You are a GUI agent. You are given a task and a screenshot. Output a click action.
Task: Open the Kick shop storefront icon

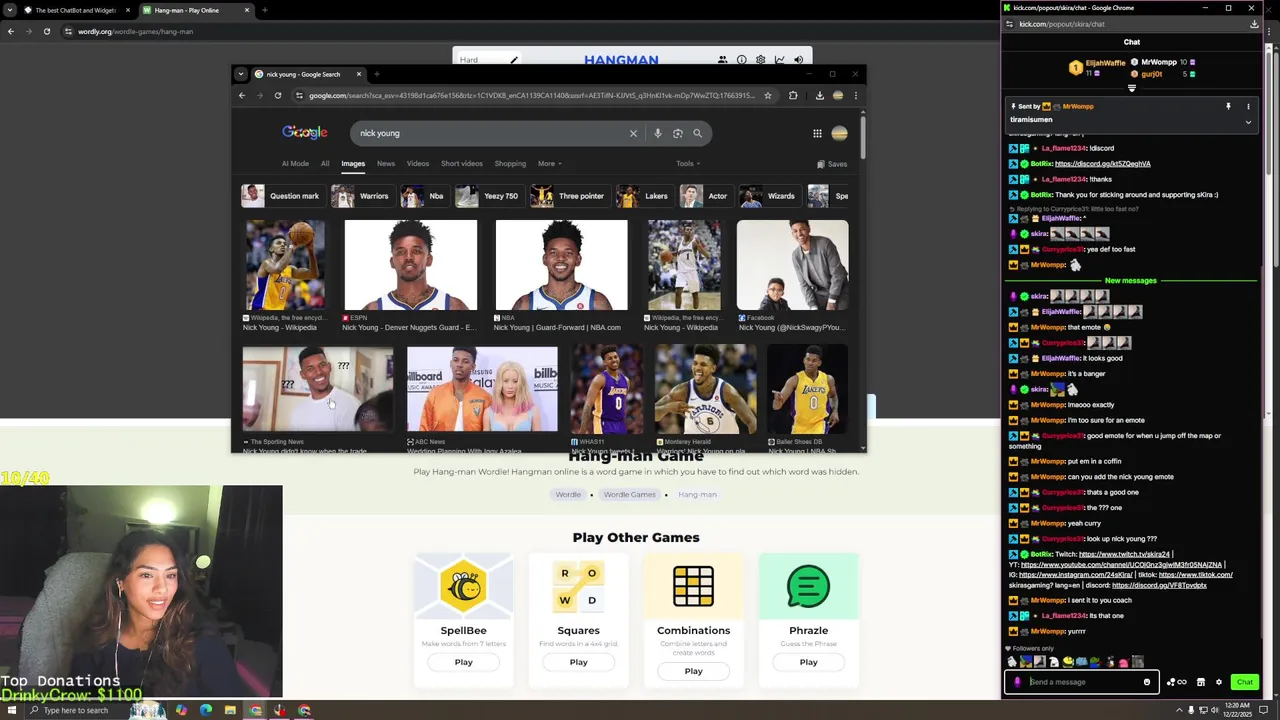(1201, 682)
